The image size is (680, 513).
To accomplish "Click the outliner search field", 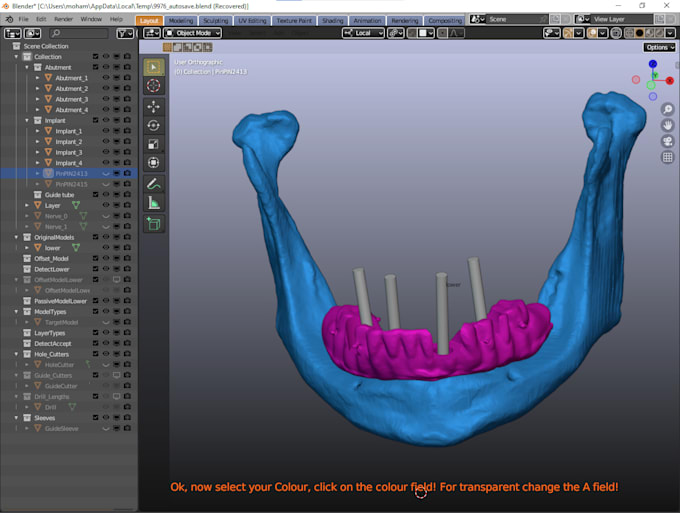I will (78, 33).
